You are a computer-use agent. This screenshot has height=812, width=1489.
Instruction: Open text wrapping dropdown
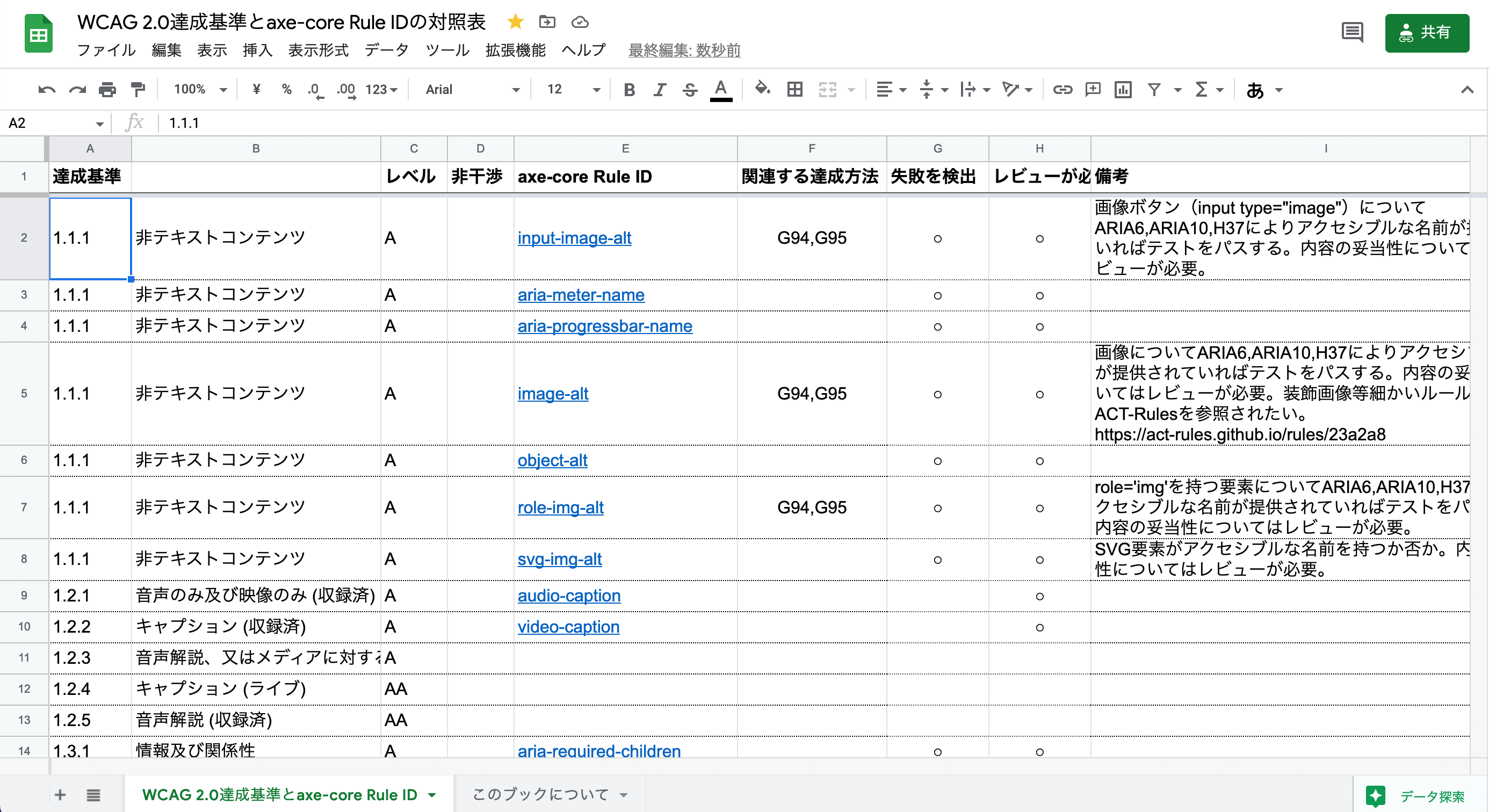pyautogui.click(x=975, y=90)
